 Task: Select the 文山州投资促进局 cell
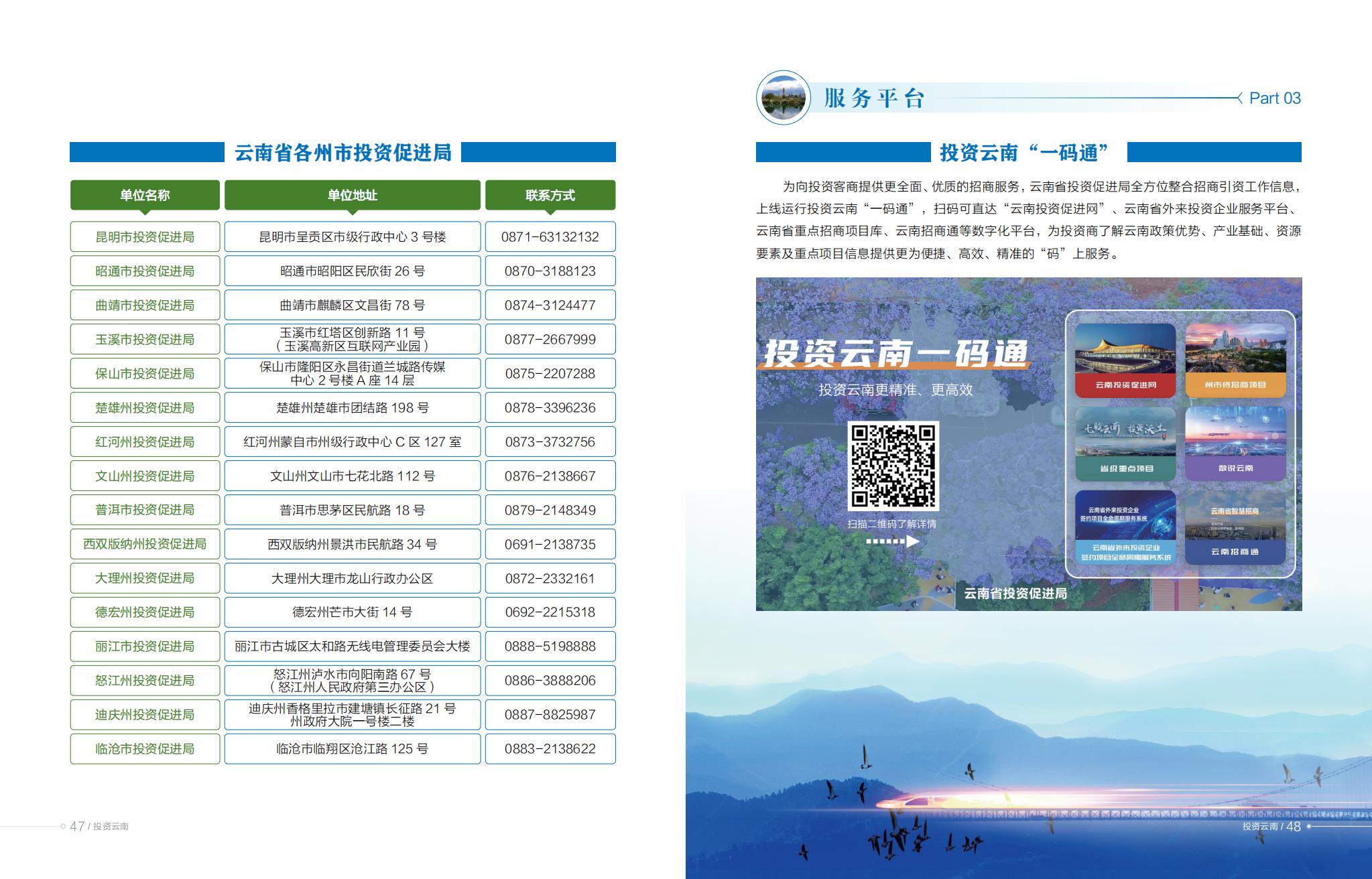(x=145, y=476)
